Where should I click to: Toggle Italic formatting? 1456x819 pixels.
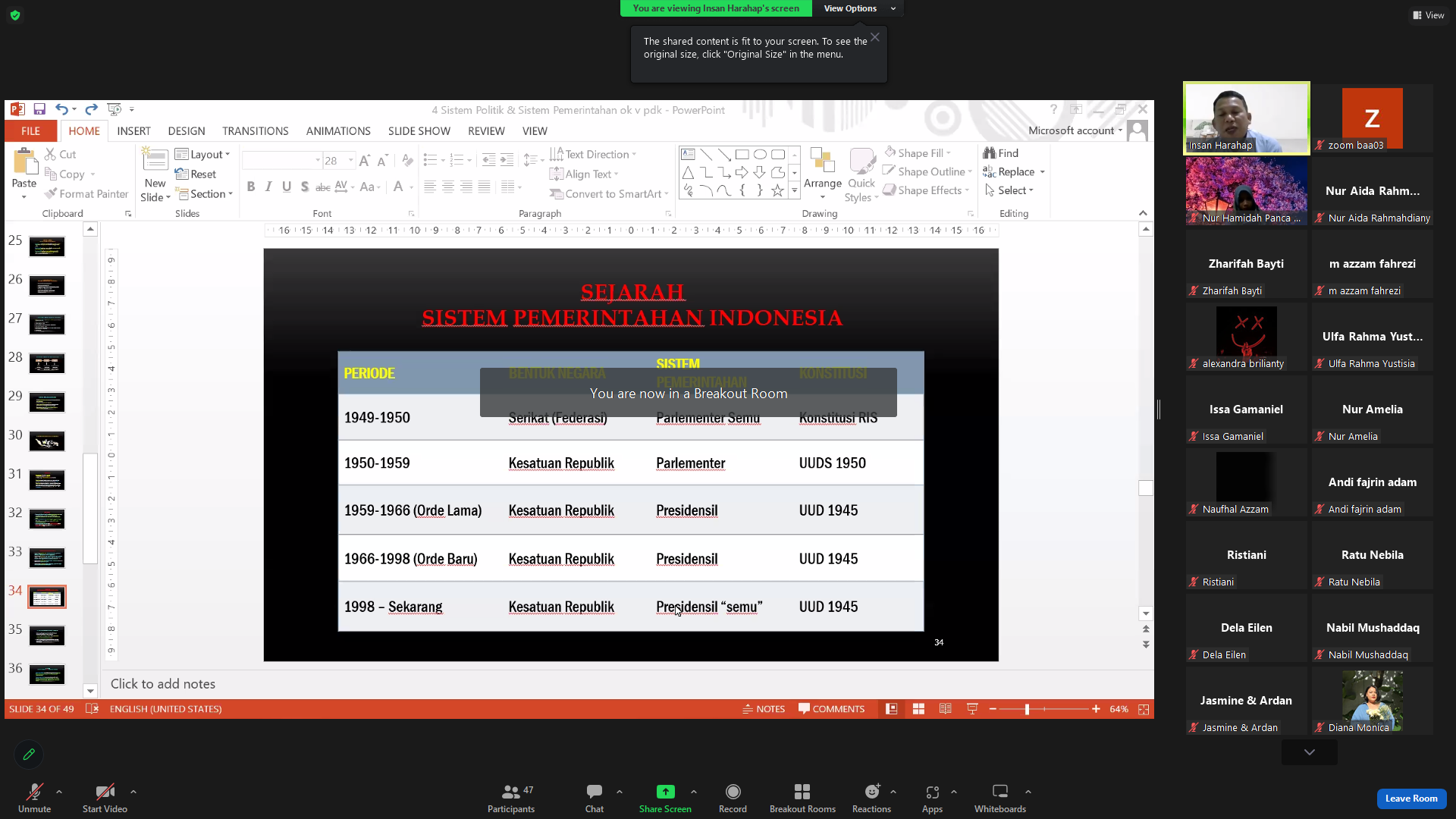(268, 187)
